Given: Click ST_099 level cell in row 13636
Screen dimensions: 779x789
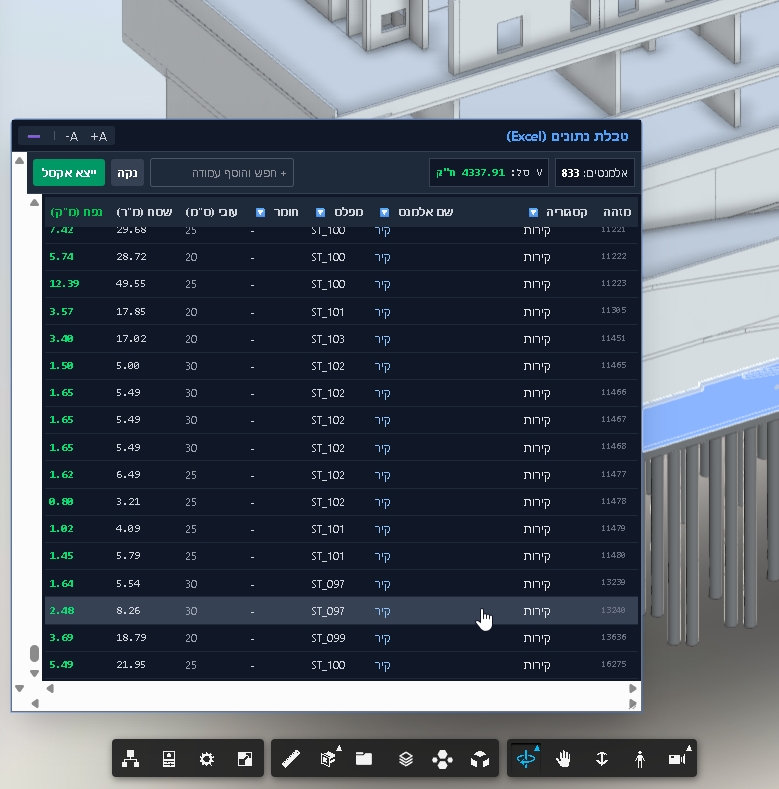Looking at the screenshot, I should [328, 638].
